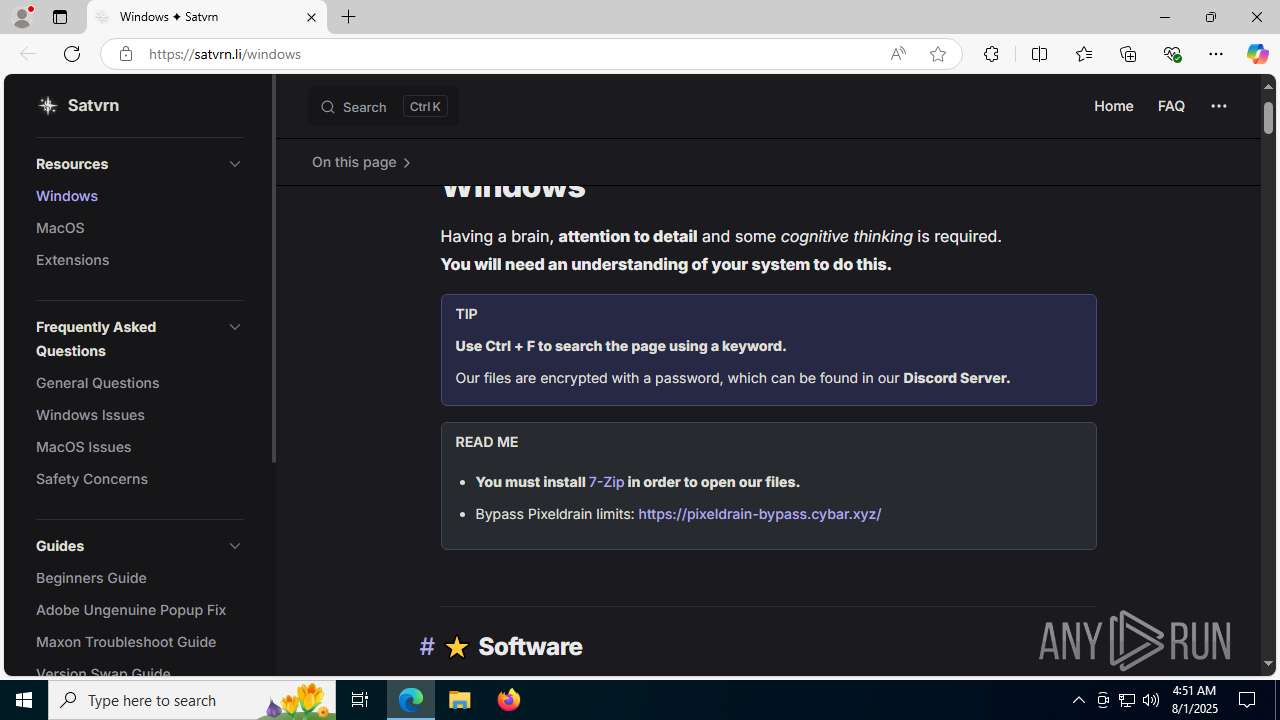The height and width of the screenshot is (720, 1280).
Task: Go to Home in top navigation
Action: (1113, 106)
